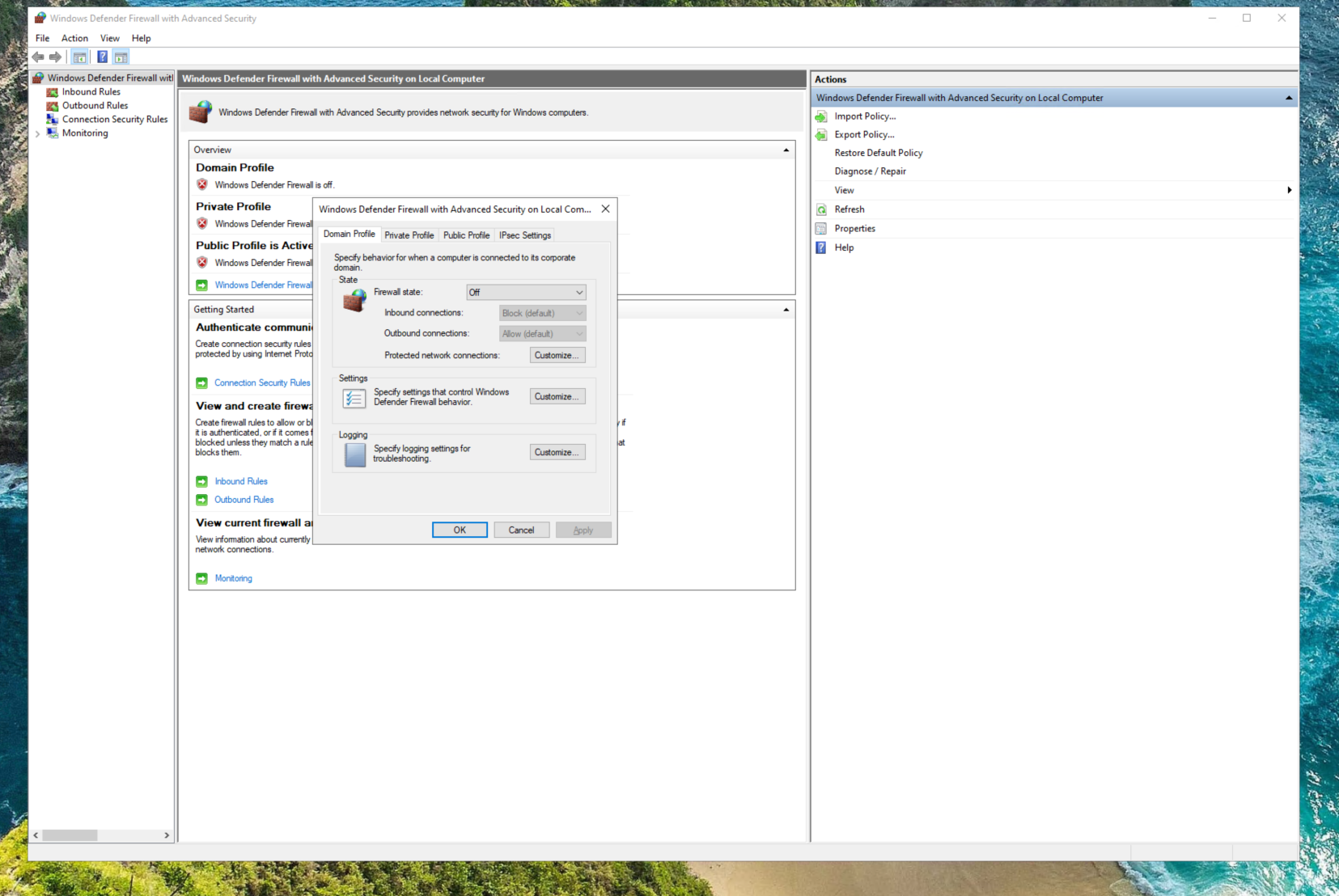Click Outbound Rules icon in tree
Screen dimensions: 1339x896
[x=53, y=106]
